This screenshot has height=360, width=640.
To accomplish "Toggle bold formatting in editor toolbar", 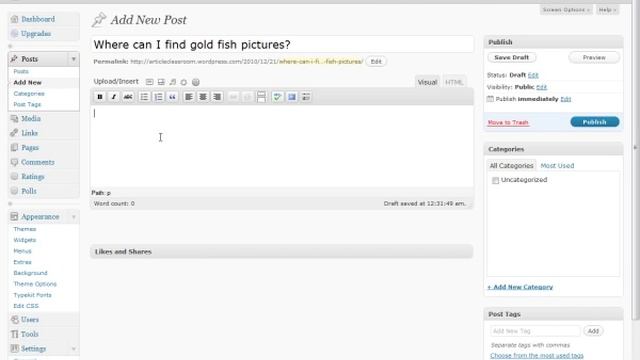I will pos(100,97).
